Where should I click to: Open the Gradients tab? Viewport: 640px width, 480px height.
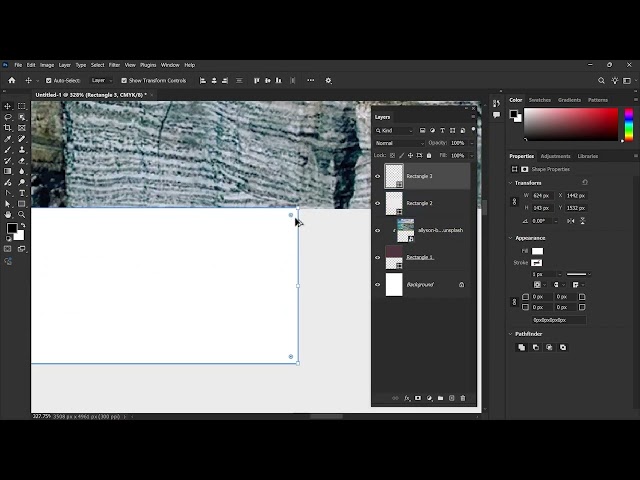(569, 100)
